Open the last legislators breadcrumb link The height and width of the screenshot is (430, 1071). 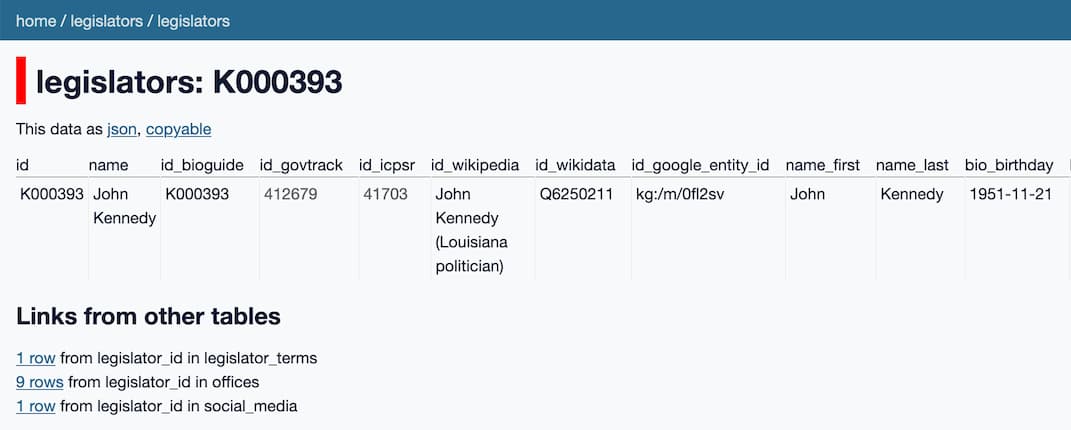[x=193, y=21]
